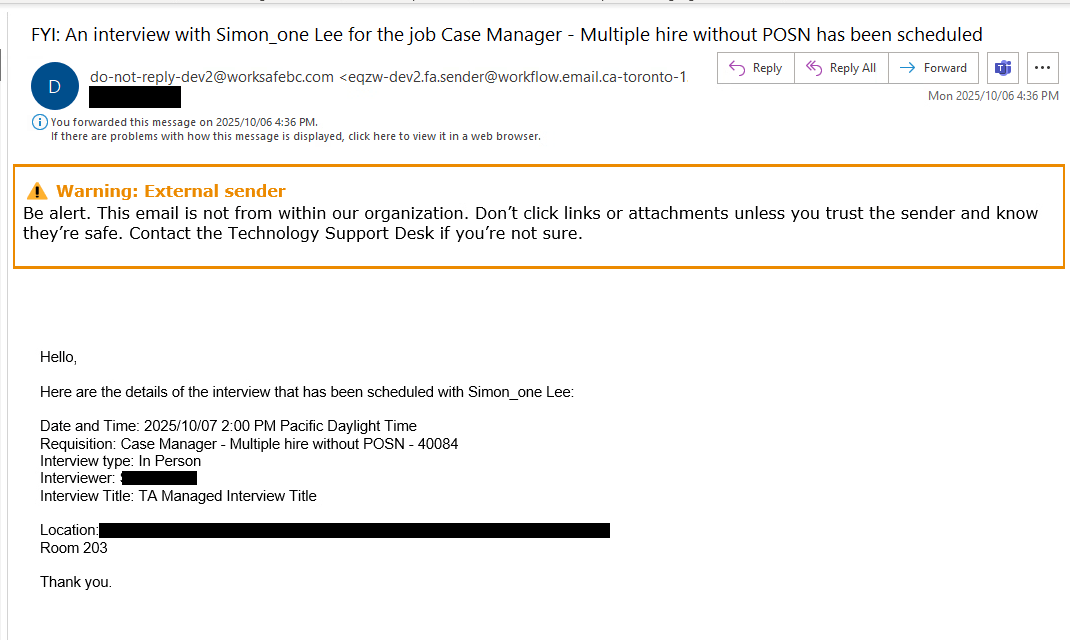Forward this interview email
This screenshot has width=1070, height=640.
(933, 68)
